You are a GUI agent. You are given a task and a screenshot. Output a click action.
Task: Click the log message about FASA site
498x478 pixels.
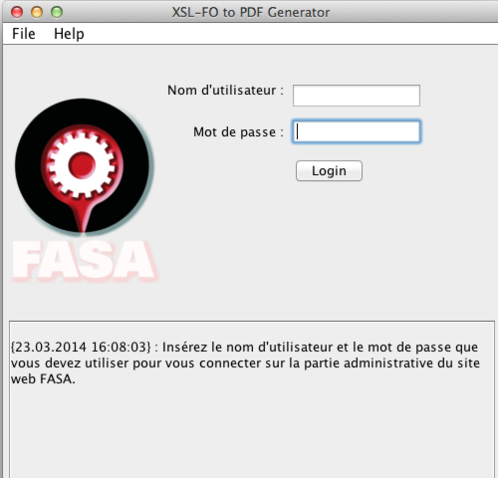245,363
